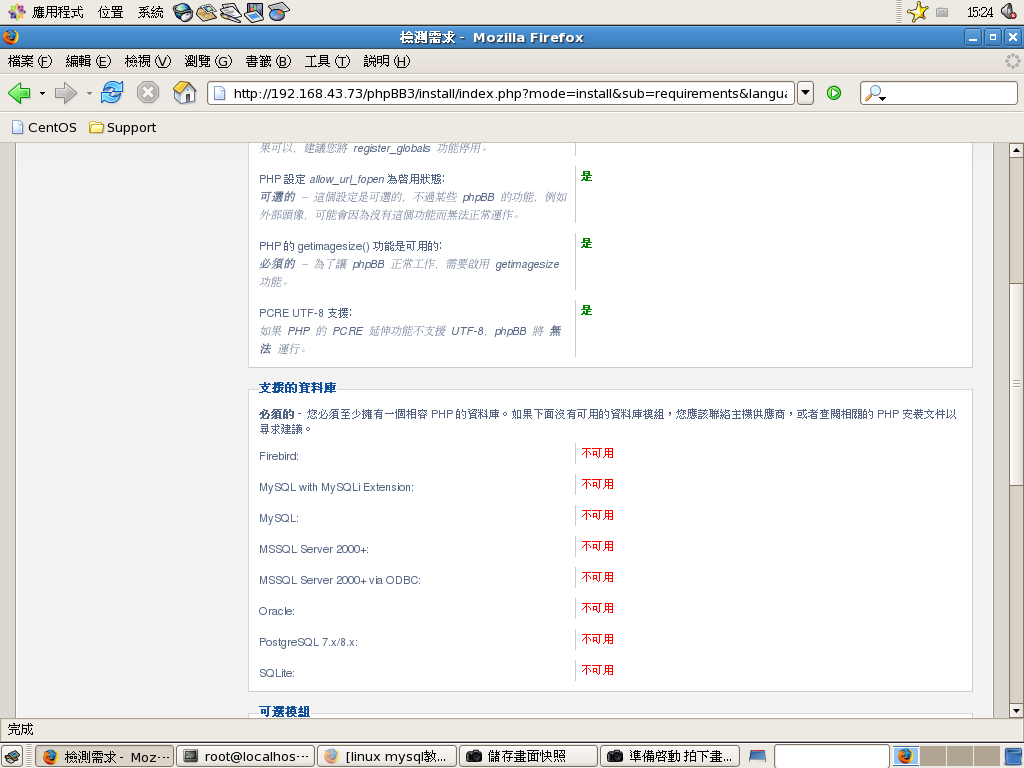Launch the spreadsheet chart icon in top panel
This screenshot has width=1024, height=768.
pyautogui.click(x=279, y=12)
